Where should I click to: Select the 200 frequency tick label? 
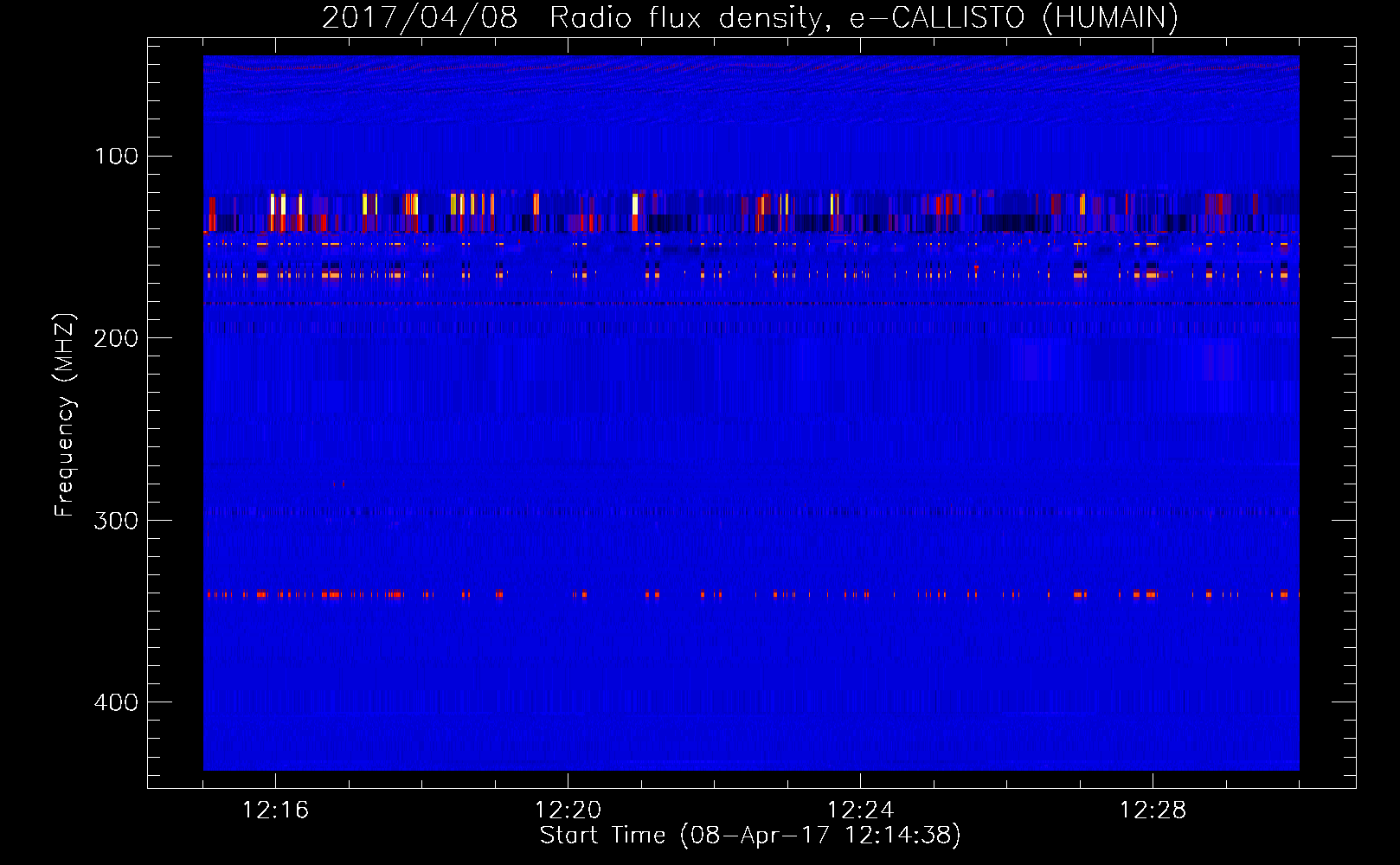tap(116, 338)
